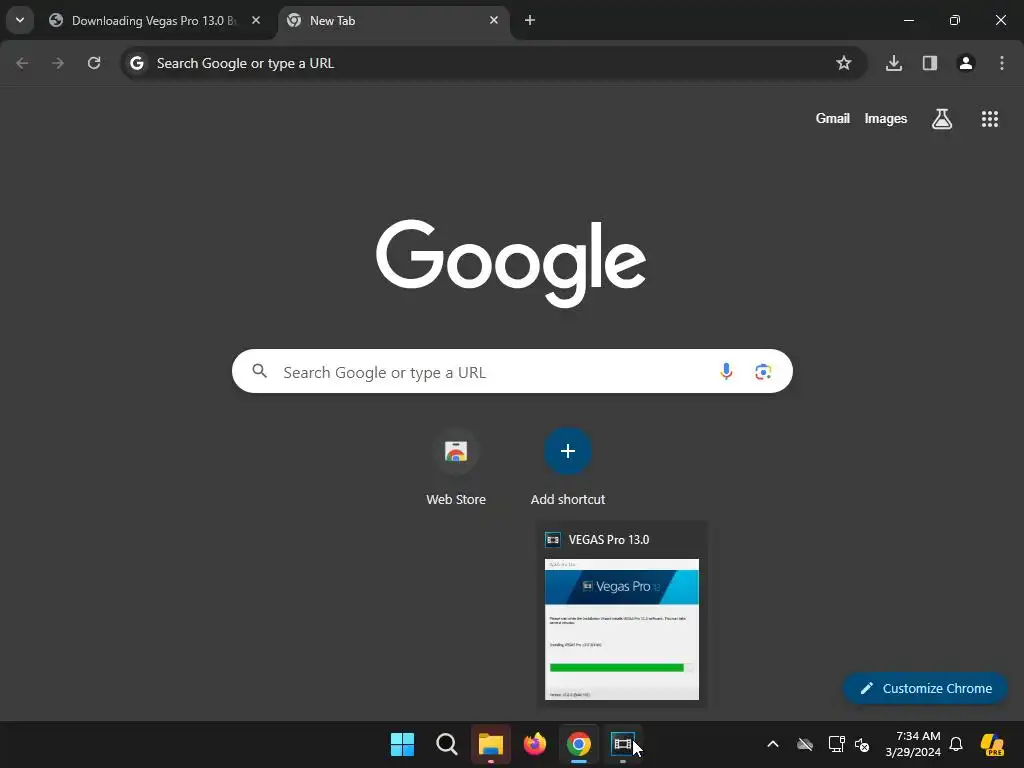The width and height of the screenshot is (1024, 768).
Task: Click the Chrome taskbar icon
Action: 579,744
